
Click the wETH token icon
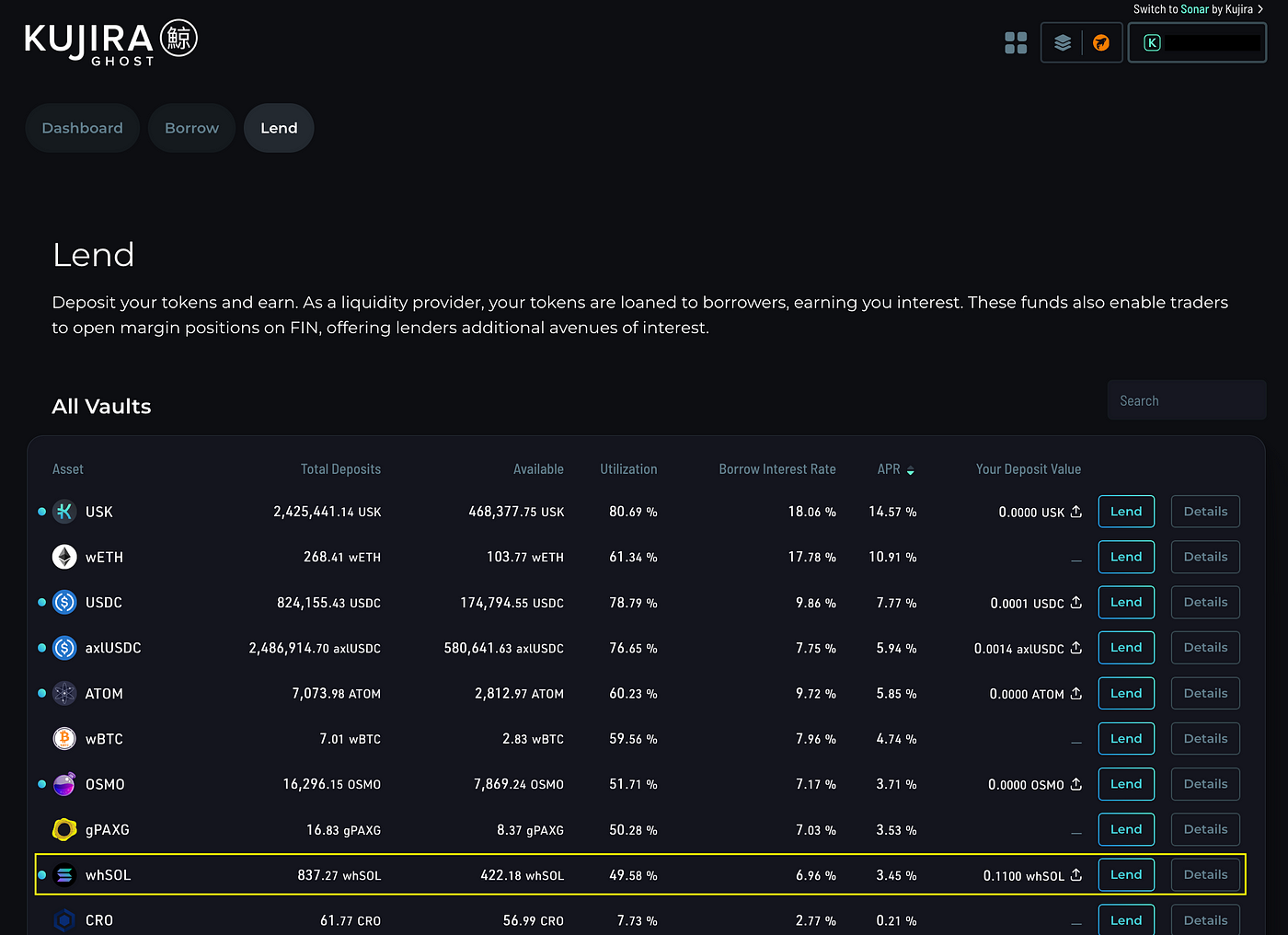pyautogui.click(x=64, y=557)
